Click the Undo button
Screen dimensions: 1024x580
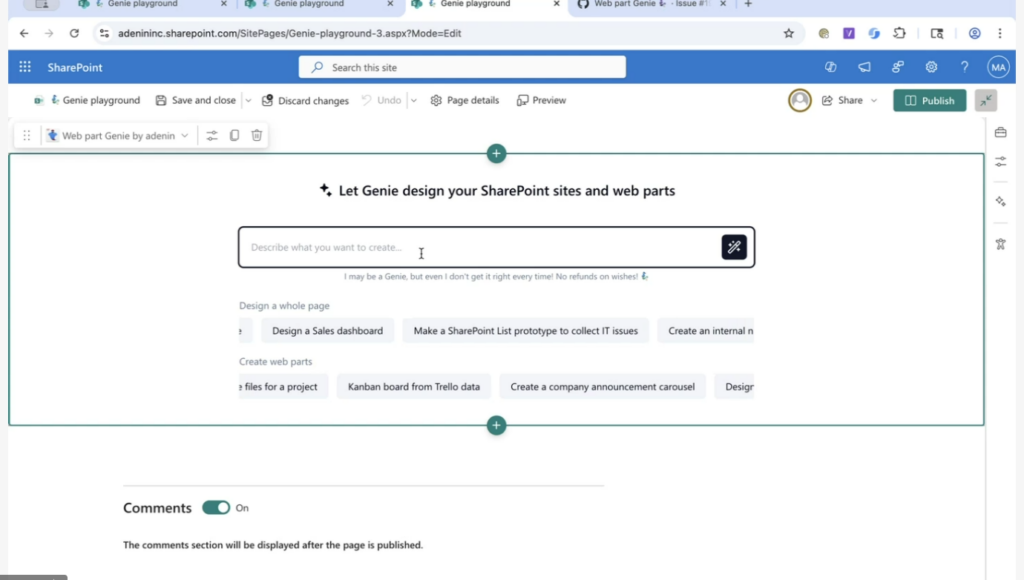[382, 100]
